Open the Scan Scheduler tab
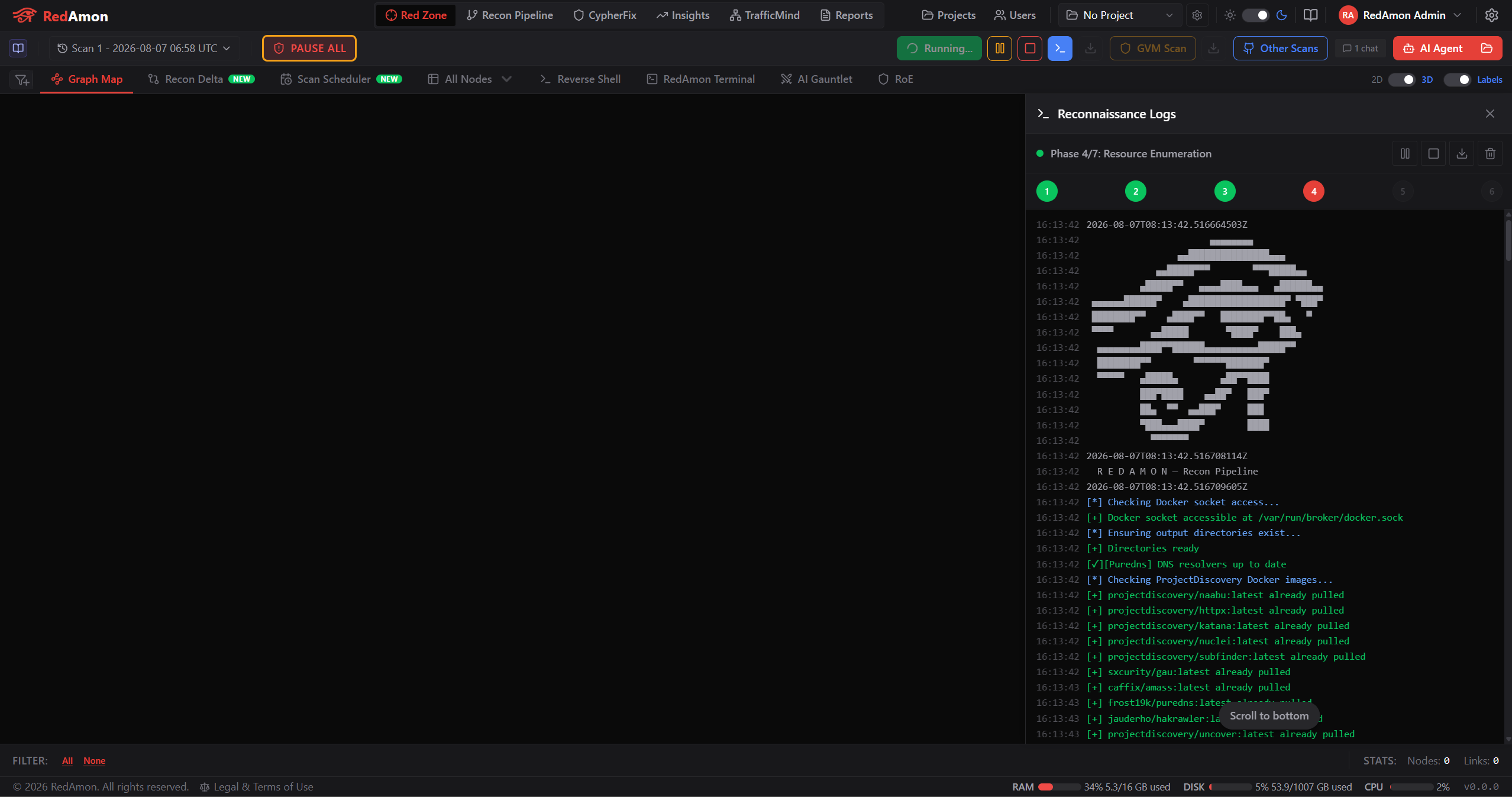The height and width of the screenshot is (797, 1512). click(x=341, y=79)
